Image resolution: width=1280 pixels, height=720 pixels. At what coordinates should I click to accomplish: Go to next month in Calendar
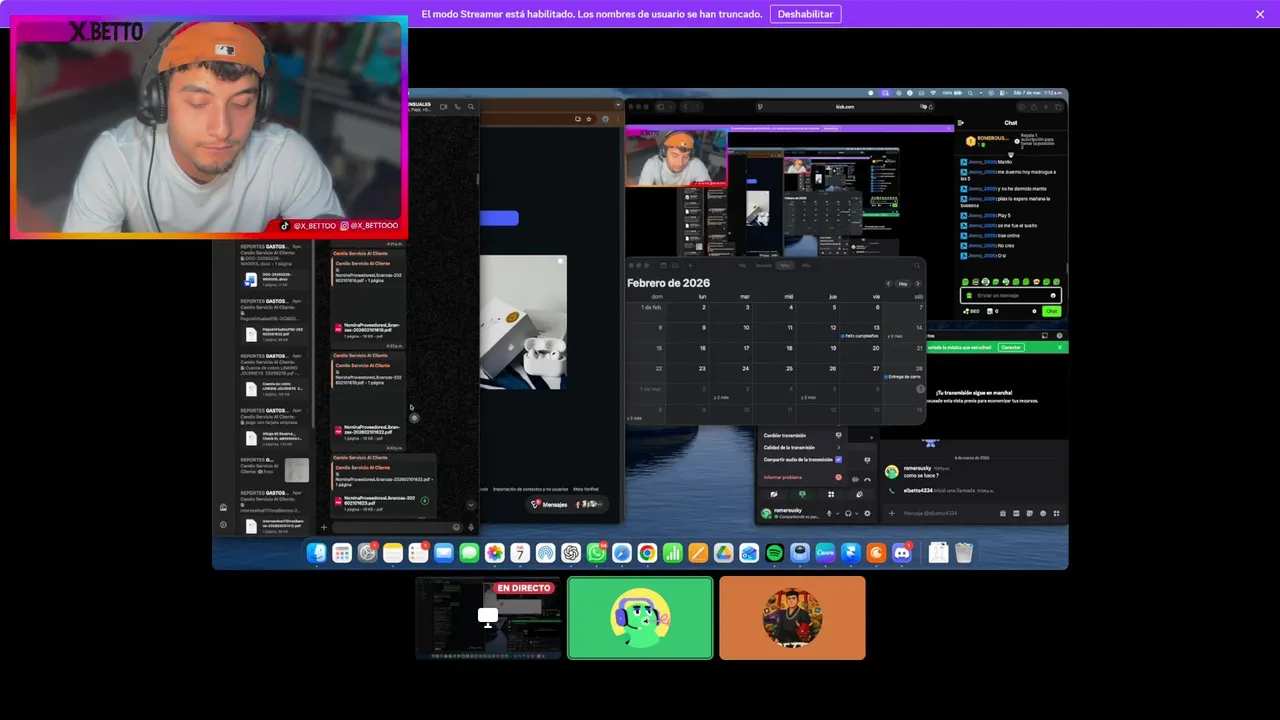(x=918, y=284)
